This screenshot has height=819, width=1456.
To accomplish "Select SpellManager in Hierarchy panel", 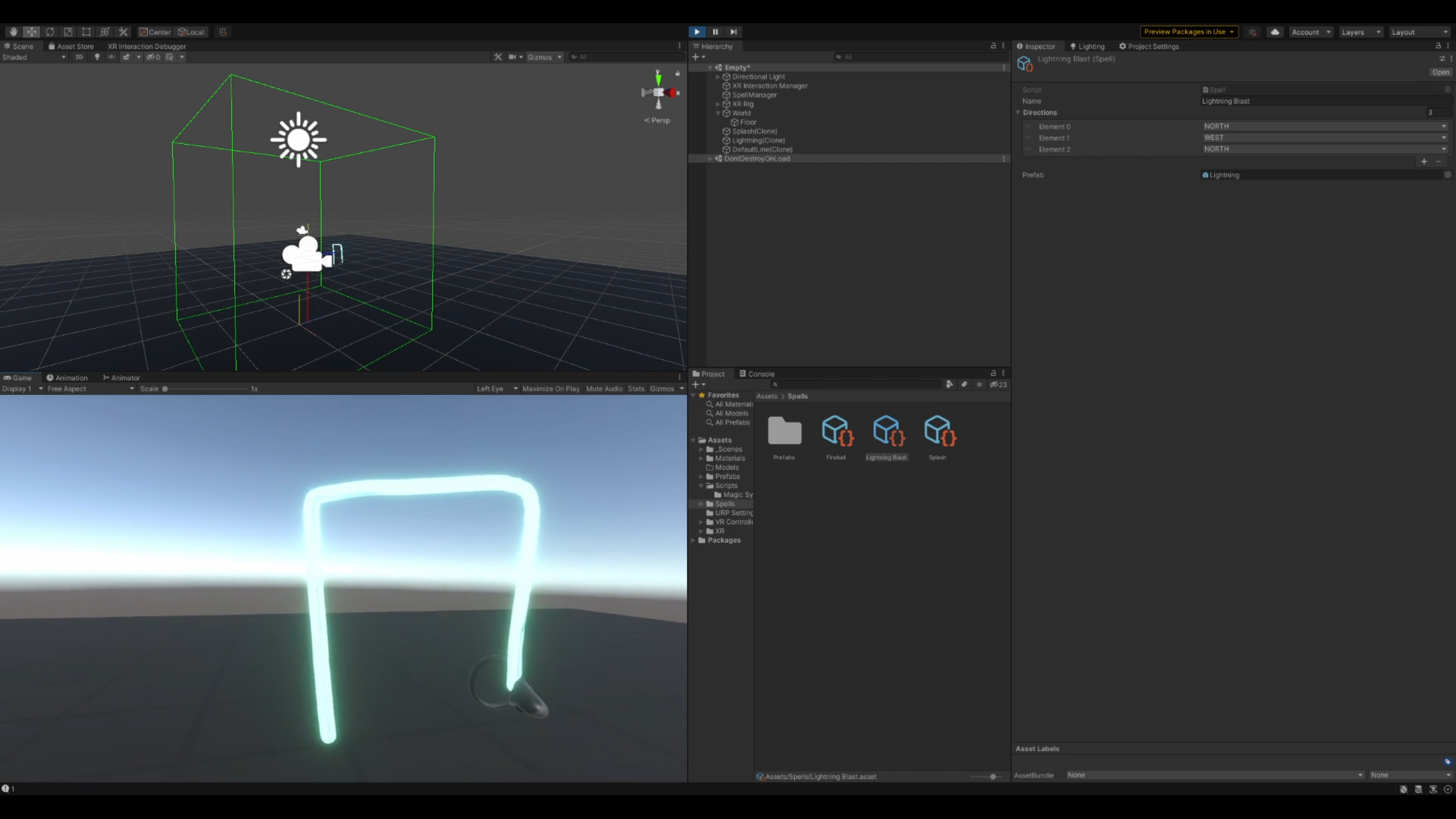I will click(x=755, y=95).
